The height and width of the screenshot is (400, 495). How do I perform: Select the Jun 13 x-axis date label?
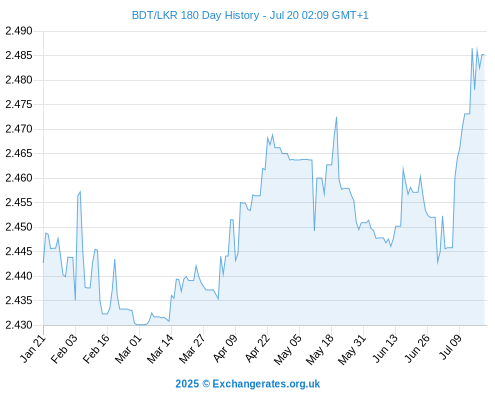click(385, 348)
